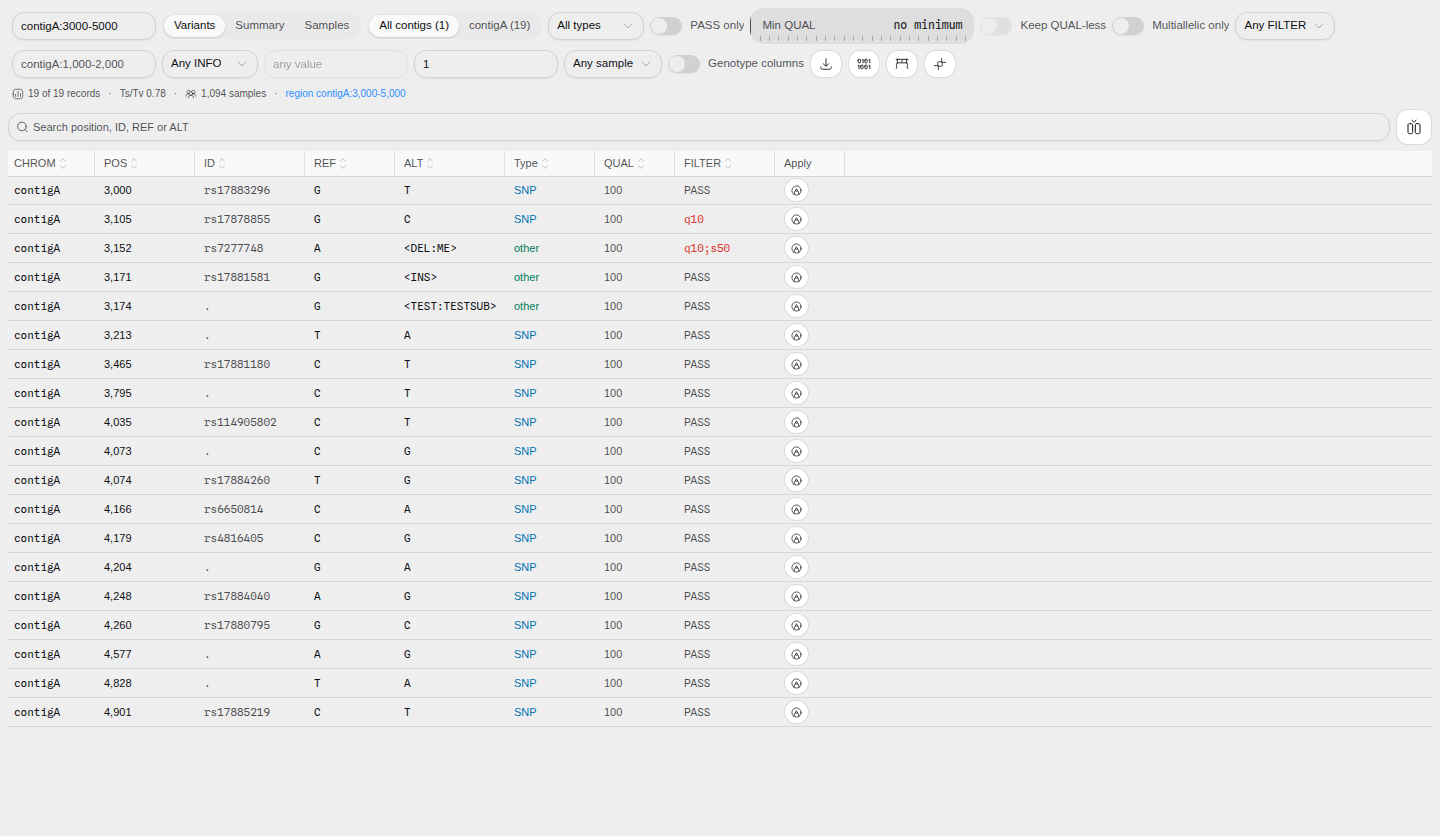Switch to the Samples tab
The image size is (1440, 836).
coord(327,26)
